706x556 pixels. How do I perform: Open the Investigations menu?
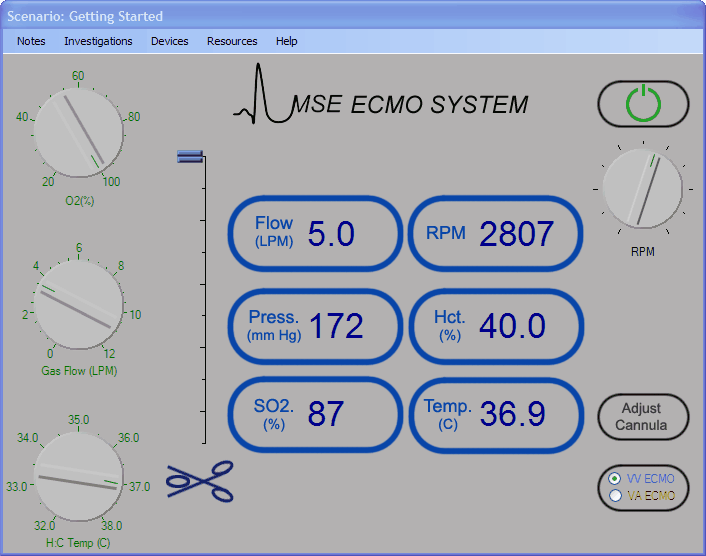98,41
